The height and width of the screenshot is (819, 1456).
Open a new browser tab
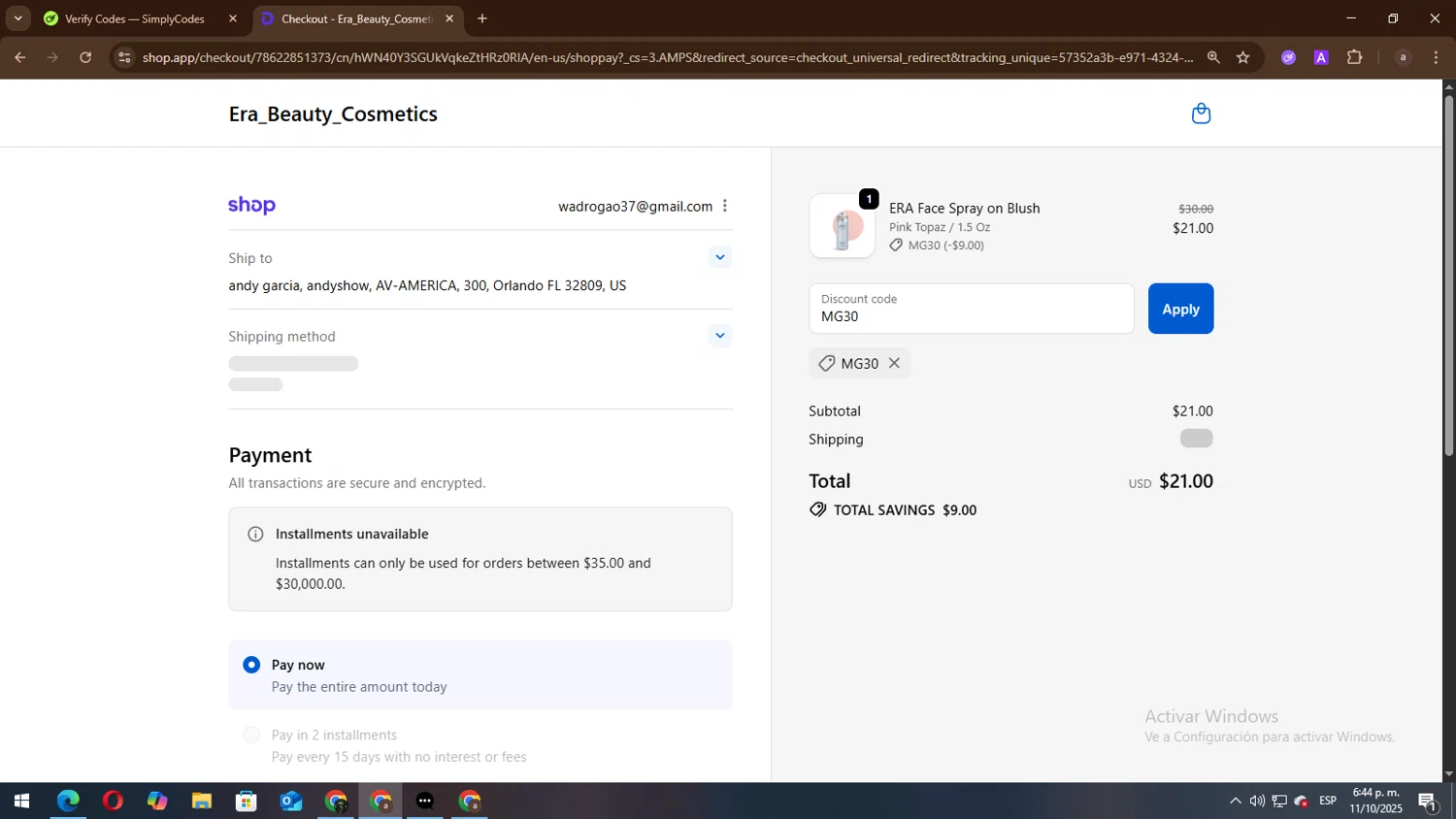coord(482,18)
